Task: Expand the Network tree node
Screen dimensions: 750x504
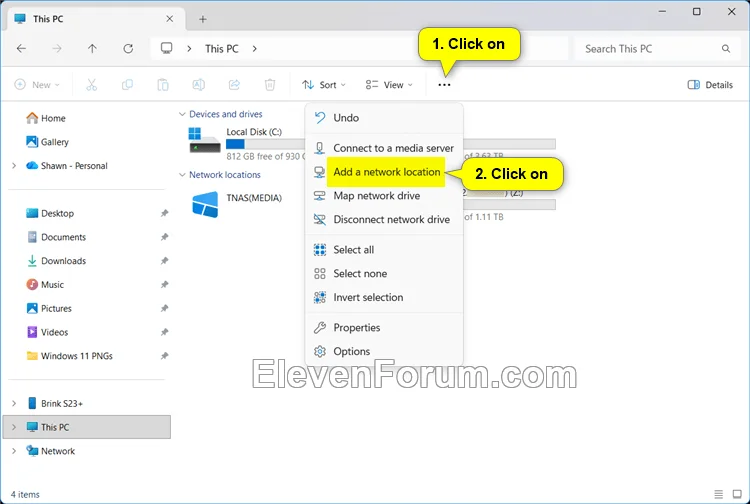Action: 14,451
